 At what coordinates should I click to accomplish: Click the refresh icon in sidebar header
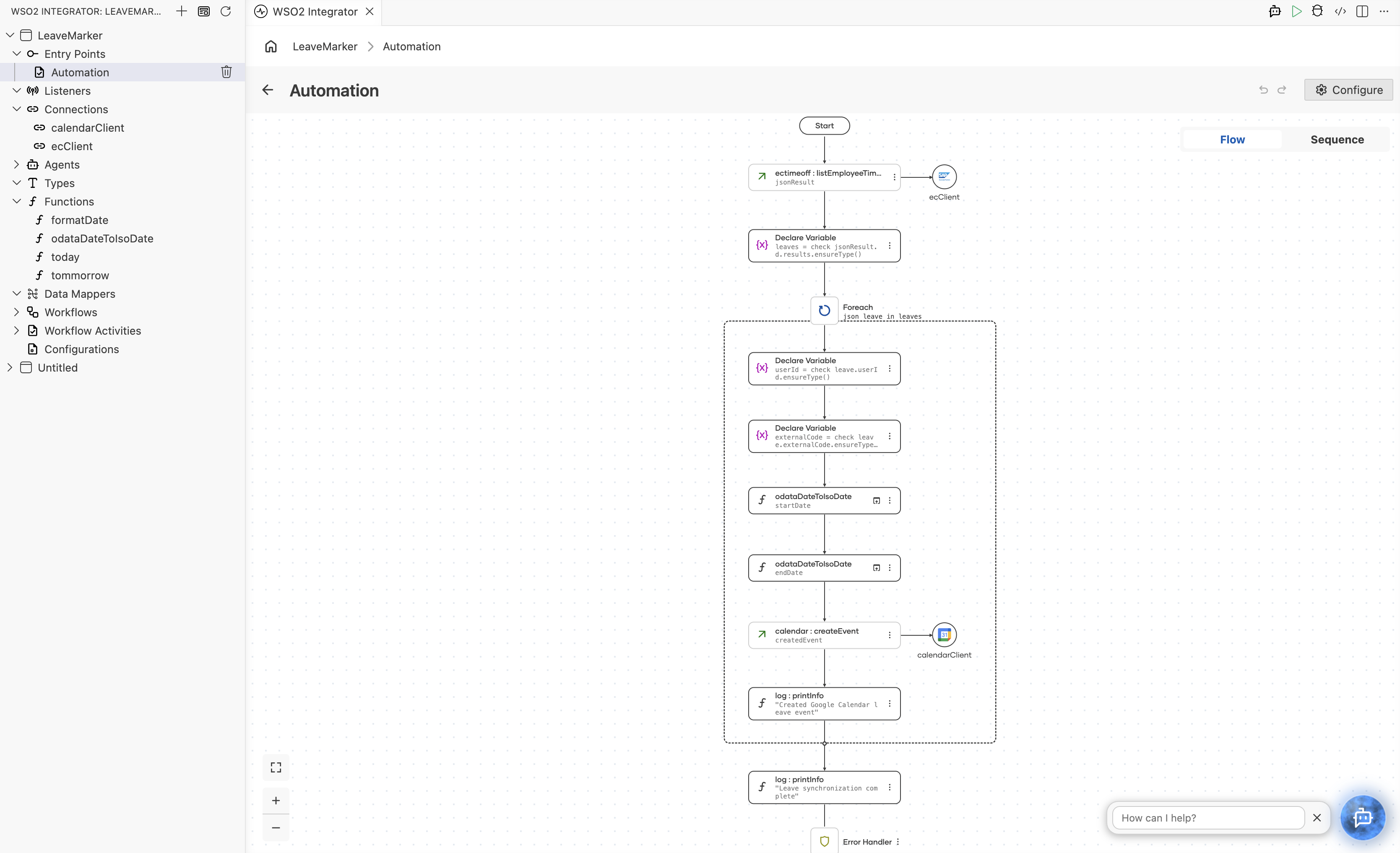[226, 11]
